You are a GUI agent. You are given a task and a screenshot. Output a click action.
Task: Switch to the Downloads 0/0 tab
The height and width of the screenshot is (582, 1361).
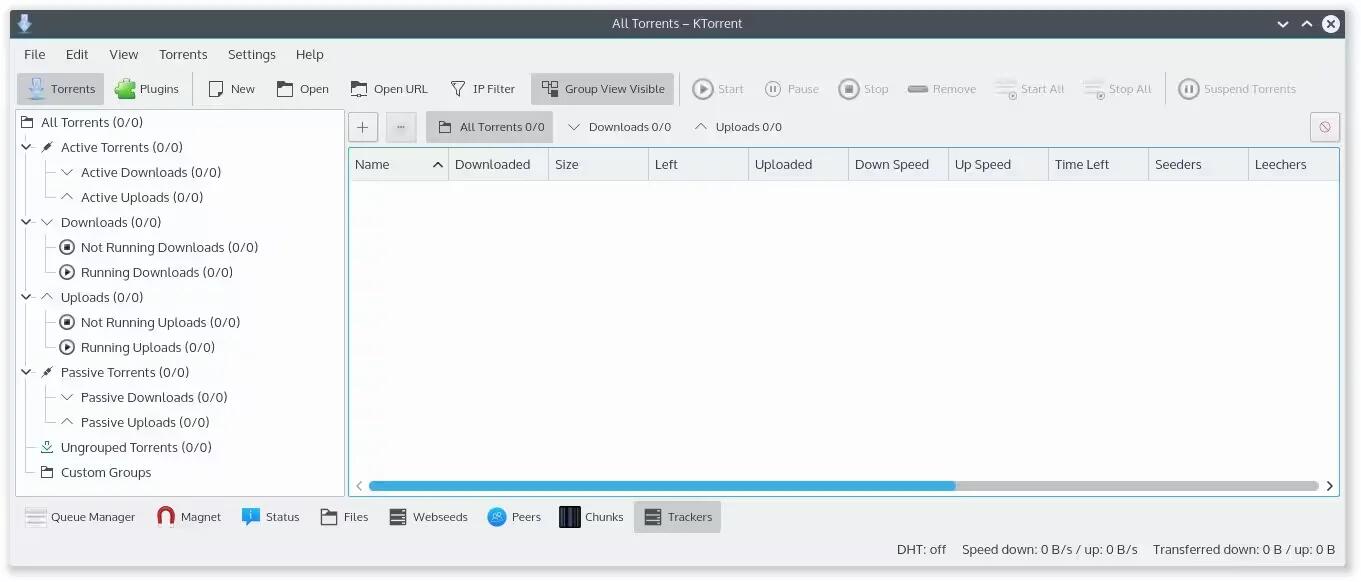pyautogui.click(x=618, y=127)
